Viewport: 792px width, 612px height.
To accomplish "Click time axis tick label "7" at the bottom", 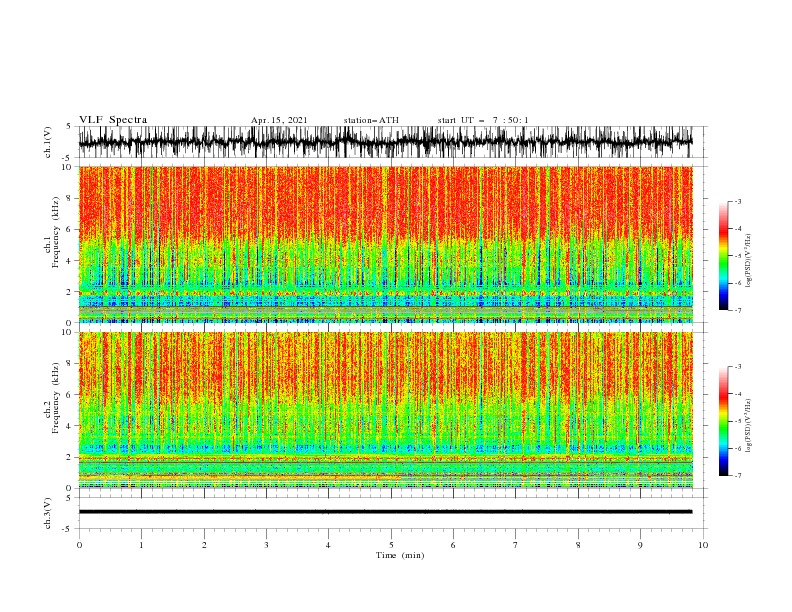I will (516, 545).
